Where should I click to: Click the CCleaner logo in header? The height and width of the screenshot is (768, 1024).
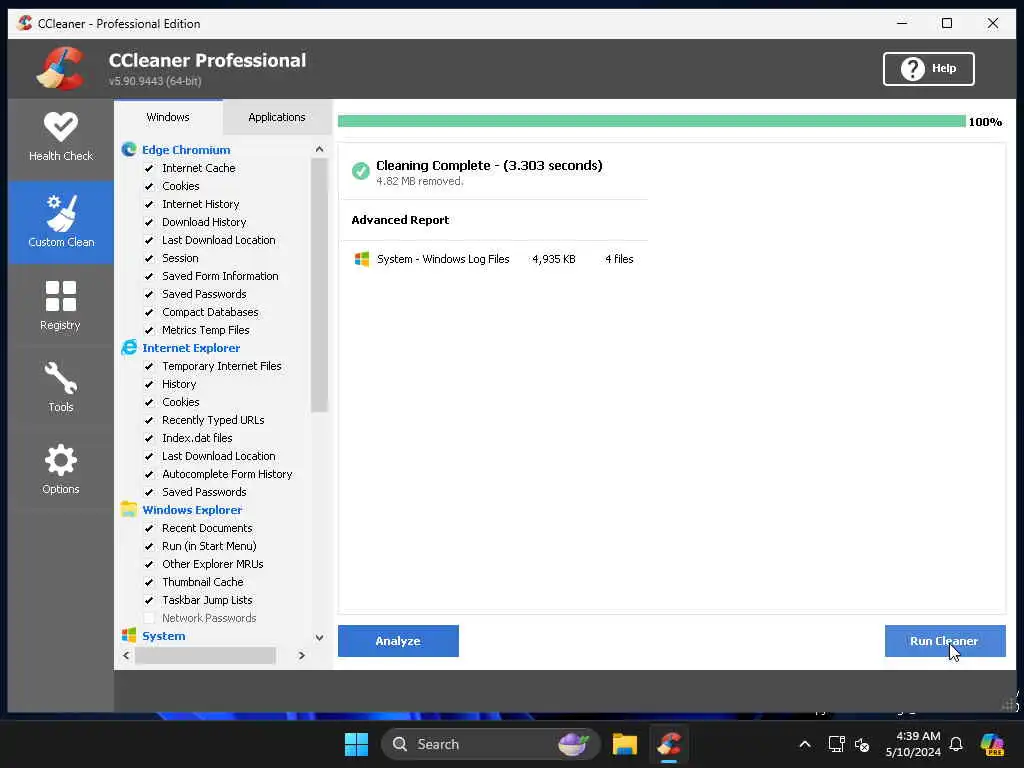click(60, 68)
